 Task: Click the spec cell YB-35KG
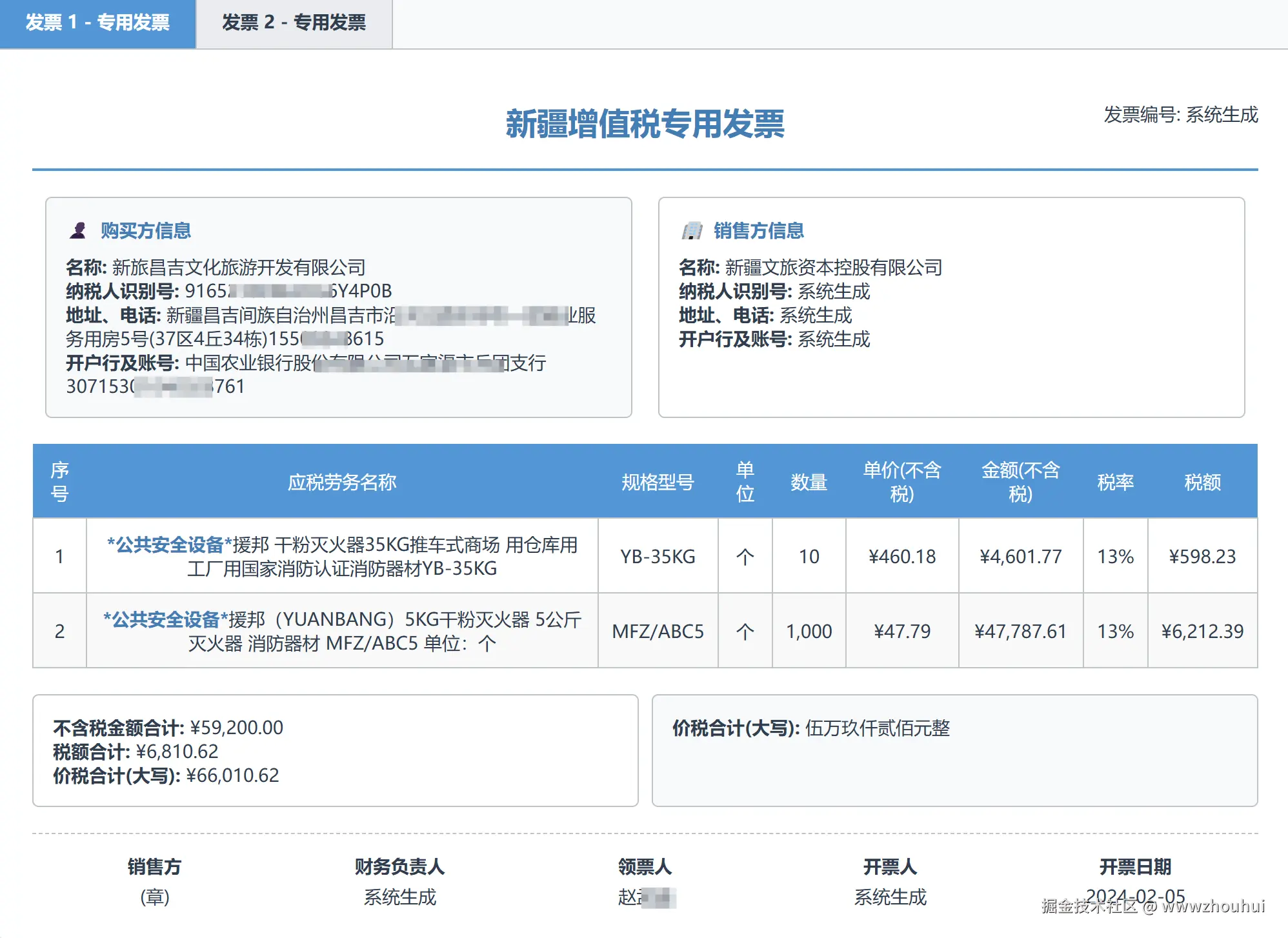pos(658,556)
